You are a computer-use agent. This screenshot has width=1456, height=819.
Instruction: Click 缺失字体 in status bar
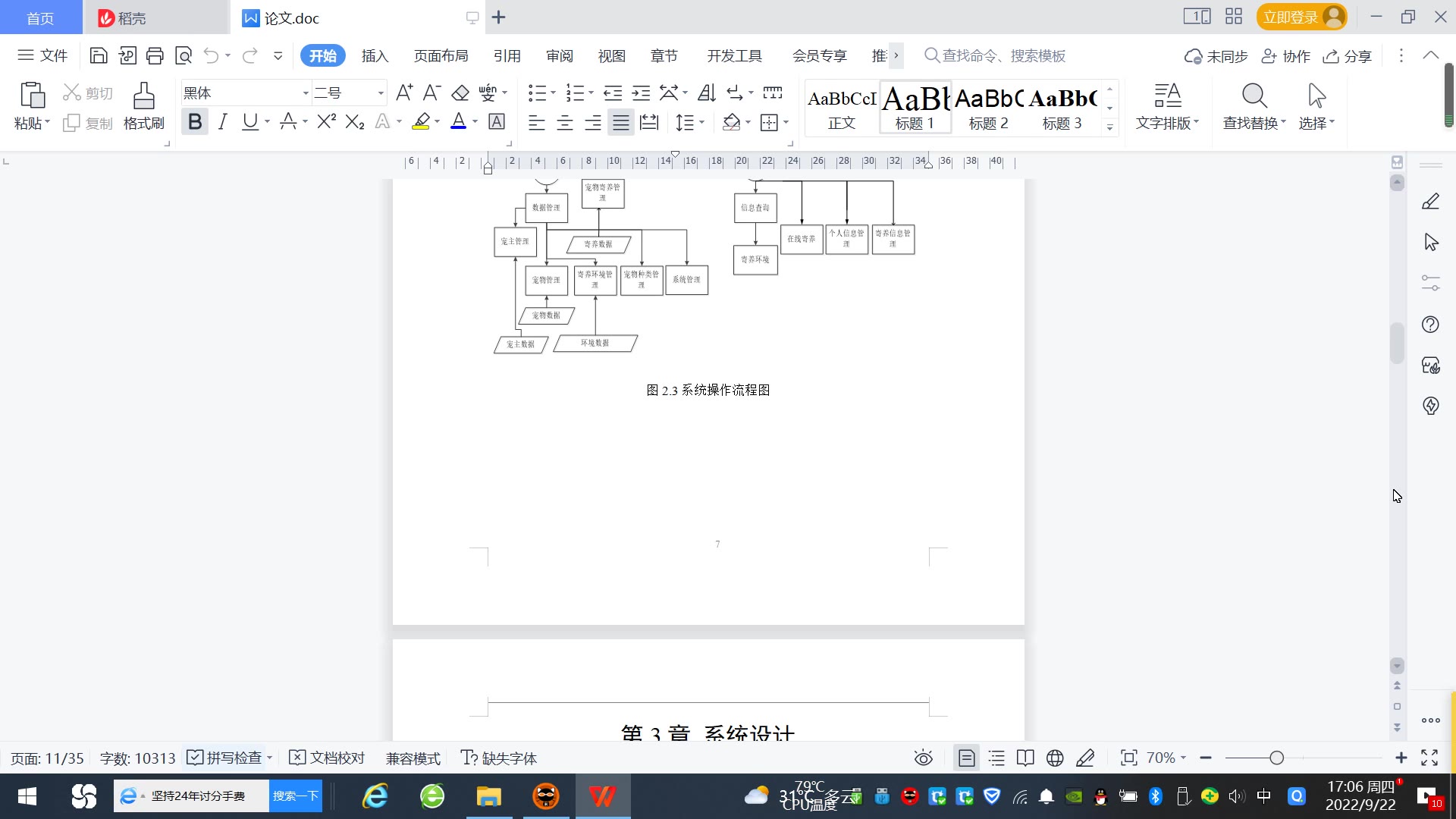pyautogui.click(x=499, y=758)
